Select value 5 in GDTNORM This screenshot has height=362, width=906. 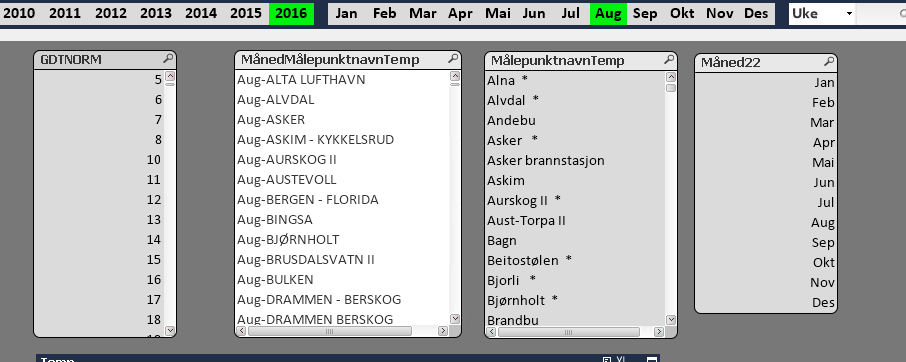click(x=99, y=80)
